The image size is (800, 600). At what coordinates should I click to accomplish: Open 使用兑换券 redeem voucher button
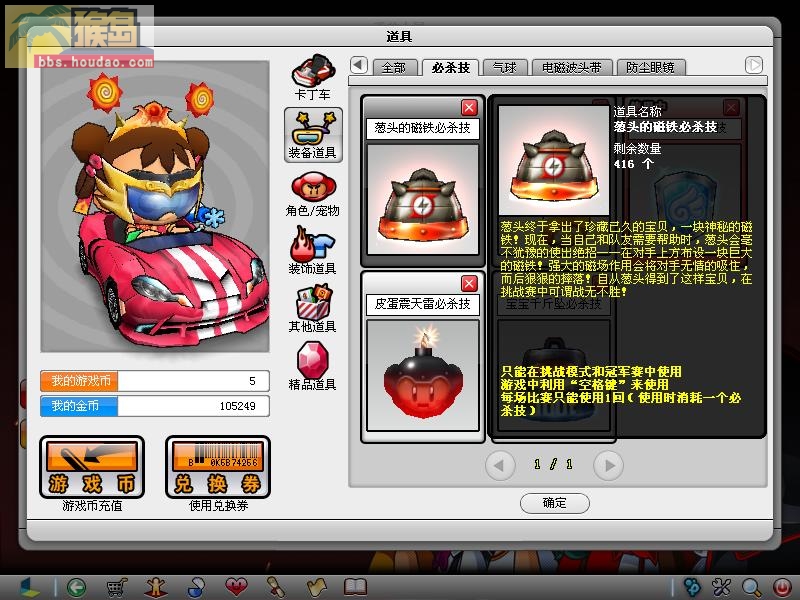pos(218,468)
